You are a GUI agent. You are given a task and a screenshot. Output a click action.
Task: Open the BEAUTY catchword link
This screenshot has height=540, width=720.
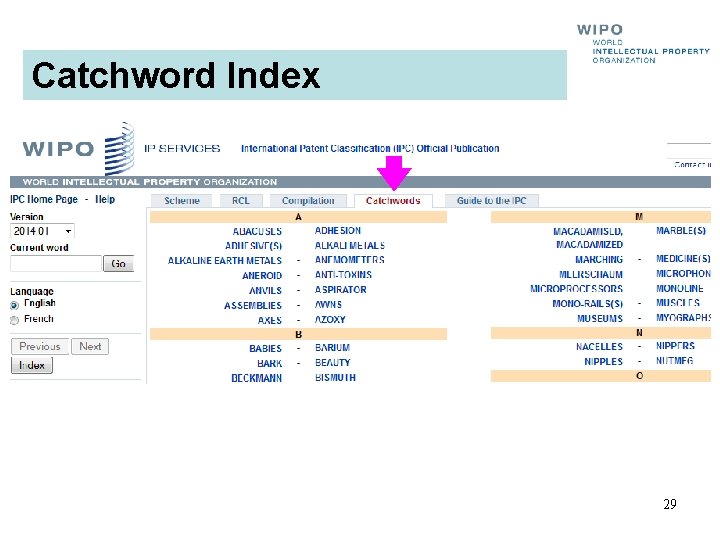(332, 363)
